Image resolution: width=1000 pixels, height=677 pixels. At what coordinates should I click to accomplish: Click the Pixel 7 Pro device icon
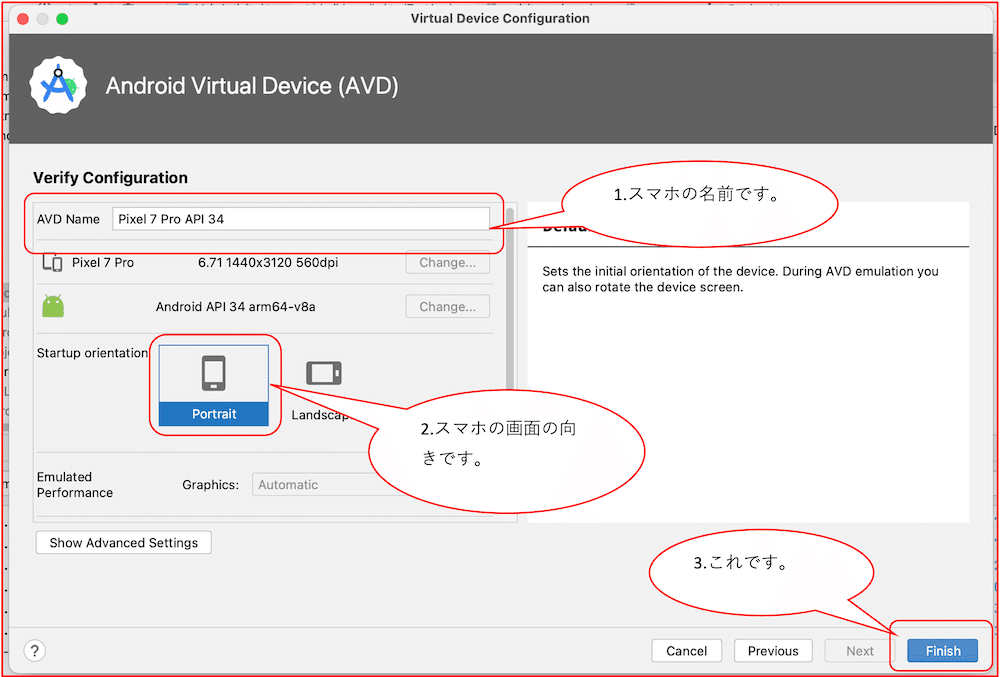(52, 262)
